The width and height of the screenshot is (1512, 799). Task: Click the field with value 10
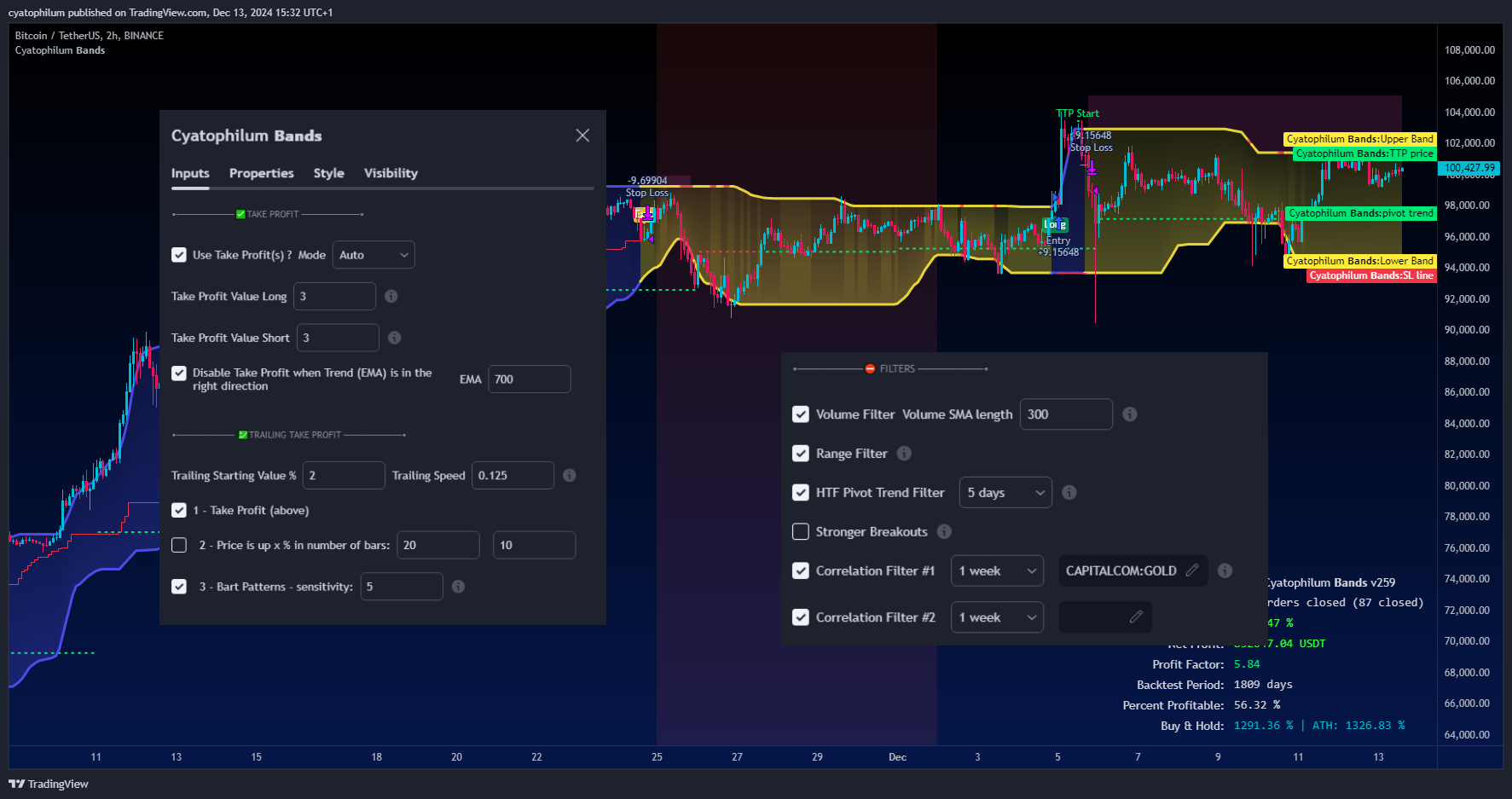535,546
